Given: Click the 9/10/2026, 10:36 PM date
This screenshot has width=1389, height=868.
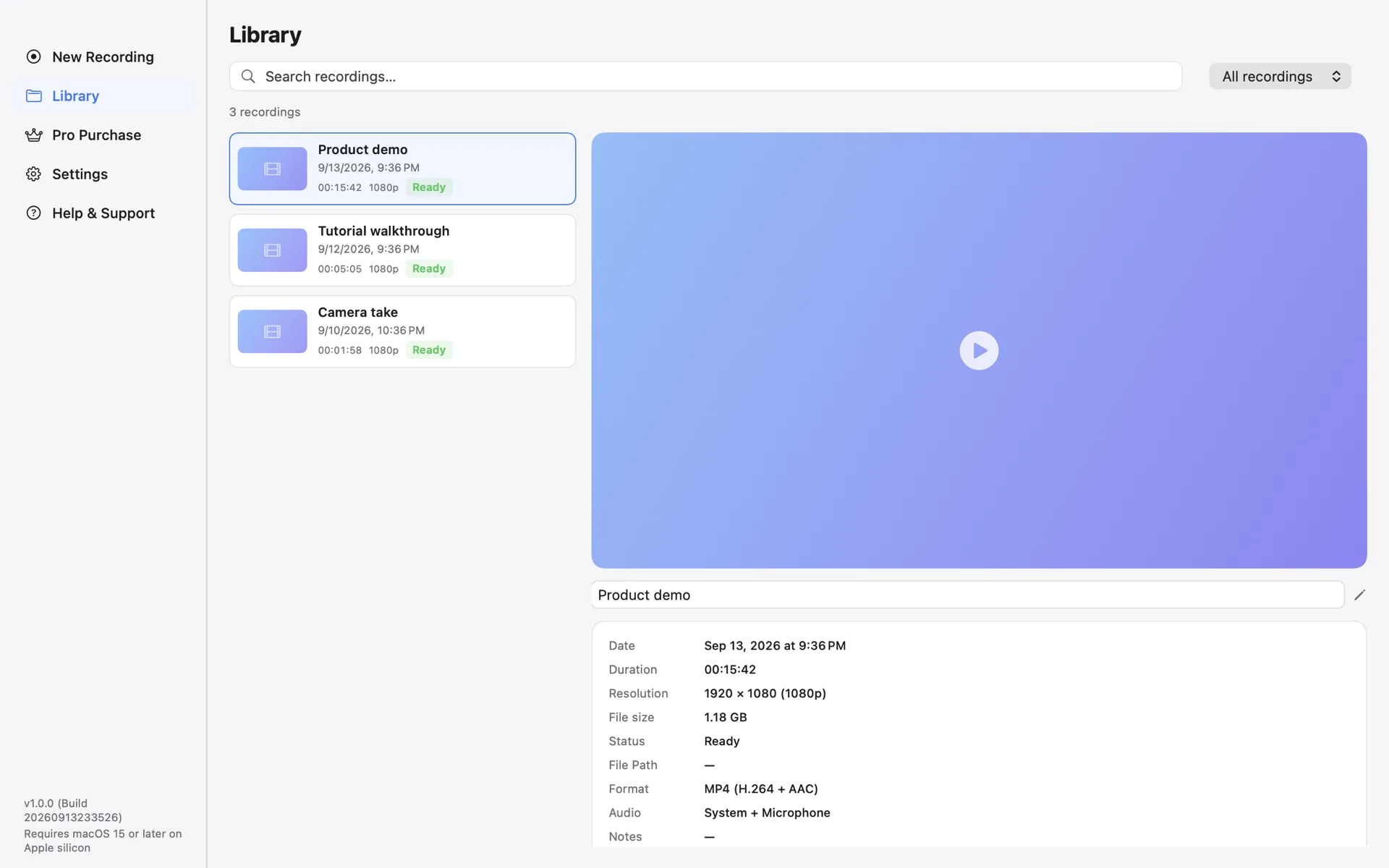Looking at the screenshot, I should point(371,330).
